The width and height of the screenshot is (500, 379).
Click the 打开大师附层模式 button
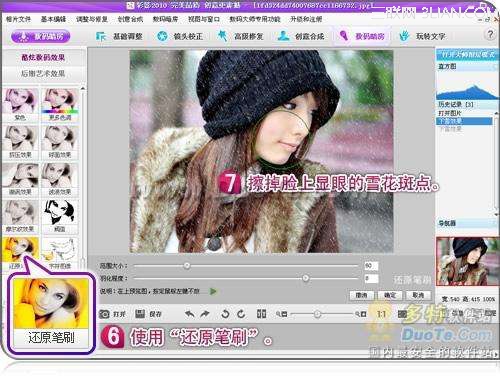(x=468, y=54)
